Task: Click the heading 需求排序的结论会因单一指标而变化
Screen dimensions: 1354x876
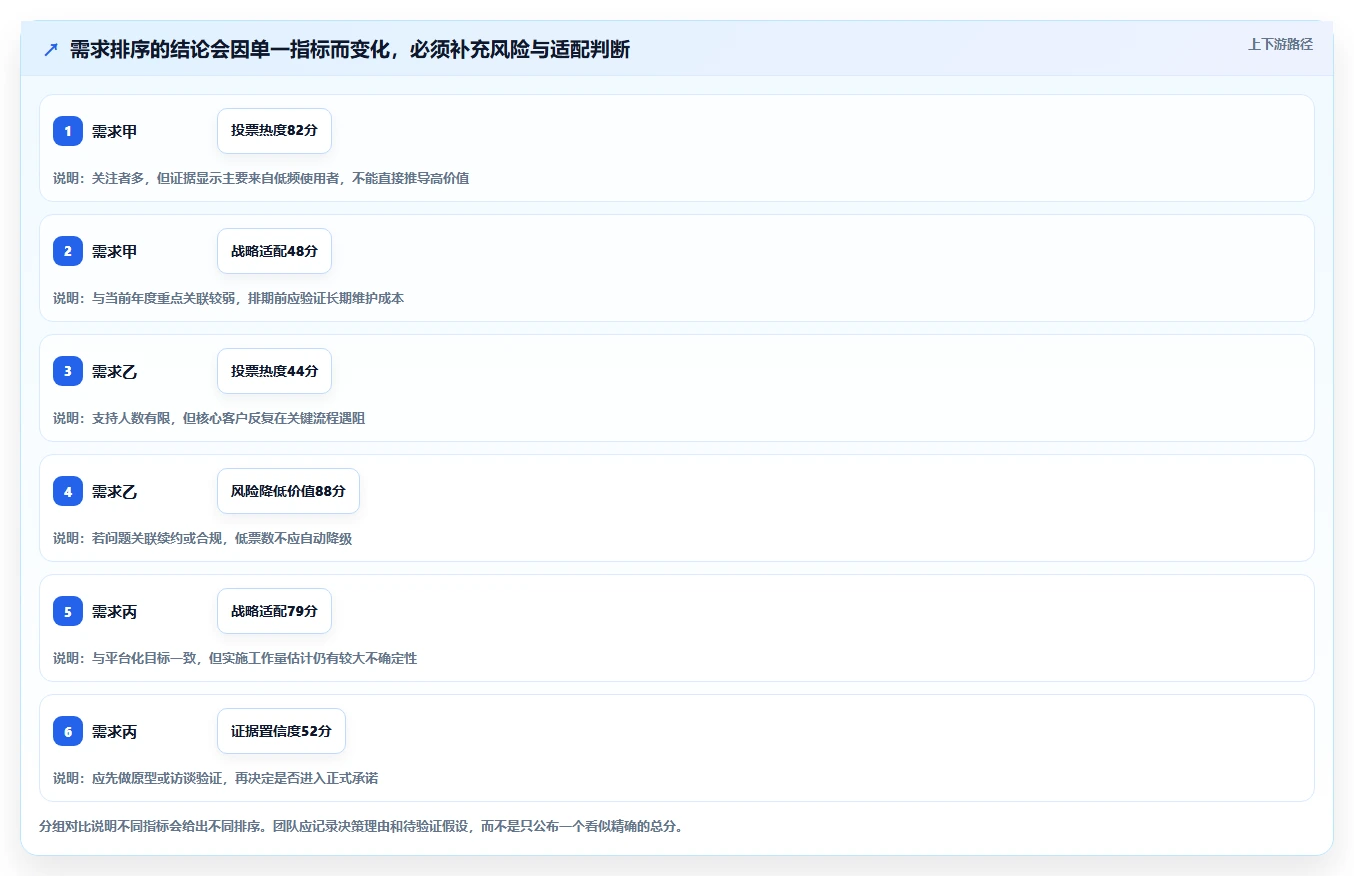Action: click(x=350, y=49)
